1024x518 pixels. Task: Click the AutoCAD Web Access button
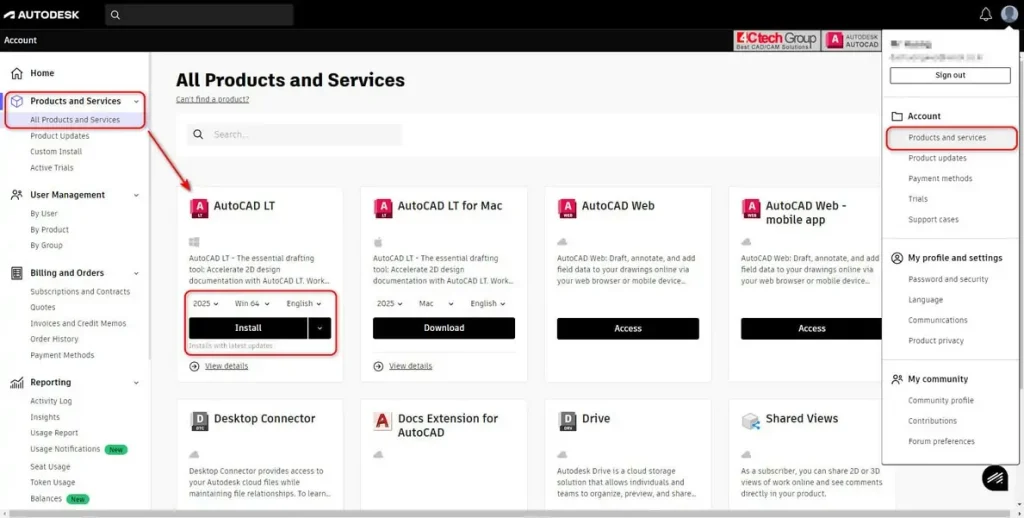[x=628, y=329]
